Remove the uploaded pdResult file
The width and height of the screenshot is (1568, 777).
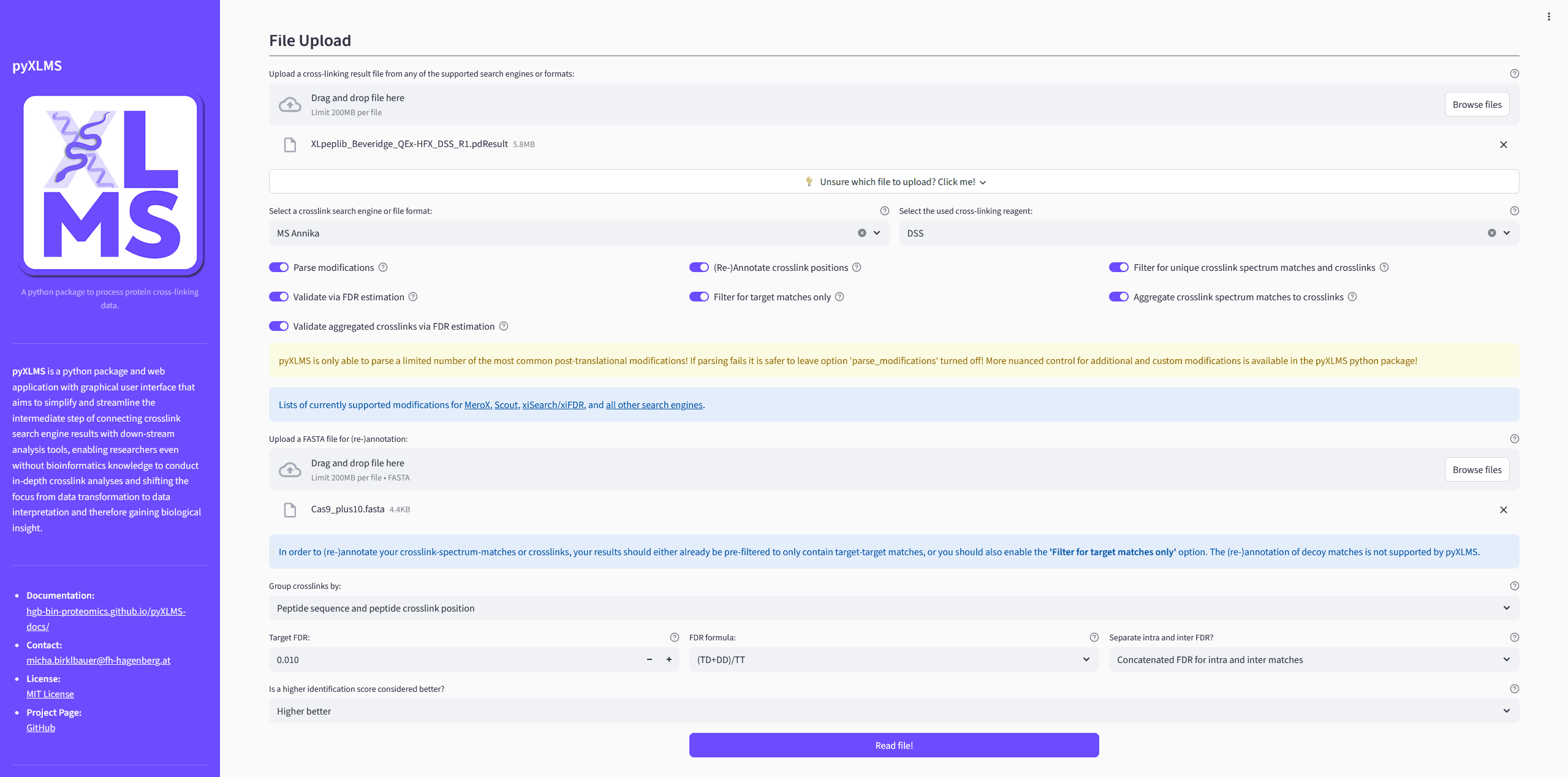point(1503,145)
